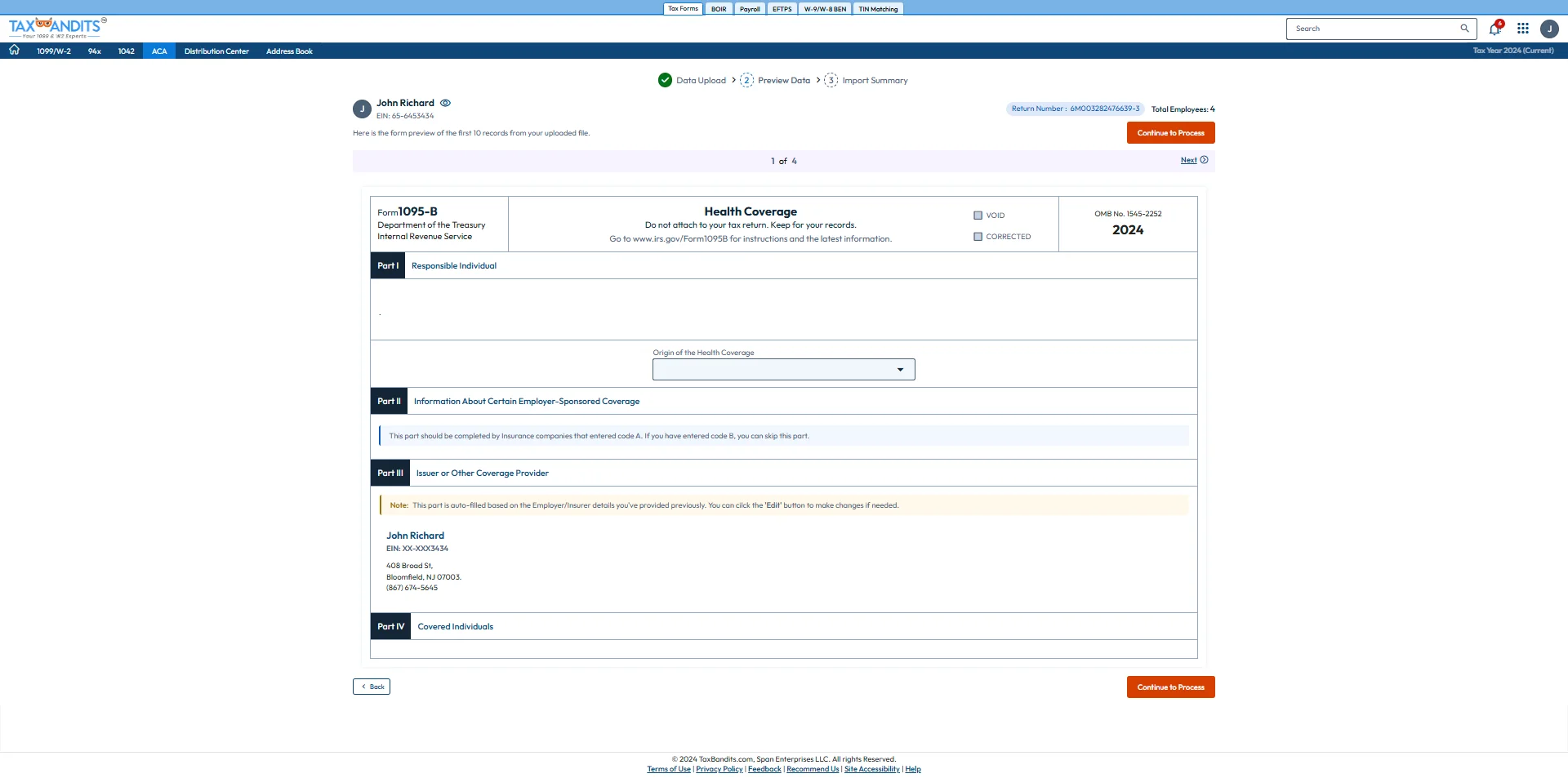This screenshot has height=778, width=1568.
Task: Click into the Search input field
Action: click(x=1372, y=29)
